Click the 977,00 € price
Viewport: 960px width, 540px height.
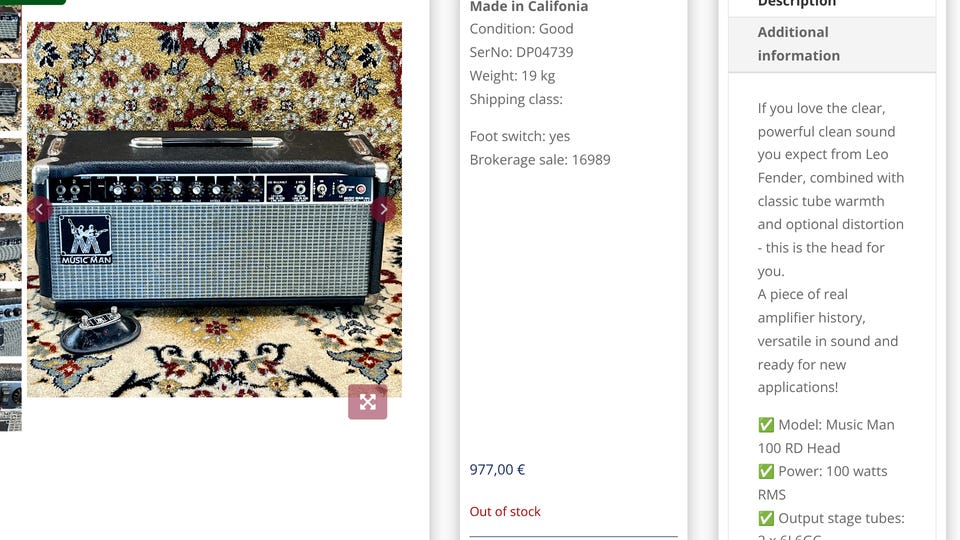497,469
